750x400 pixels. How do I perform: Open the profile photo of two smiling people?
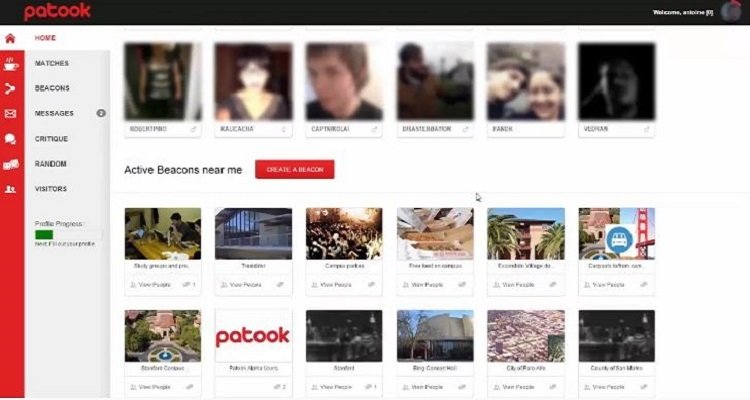[x=526, y=81]
